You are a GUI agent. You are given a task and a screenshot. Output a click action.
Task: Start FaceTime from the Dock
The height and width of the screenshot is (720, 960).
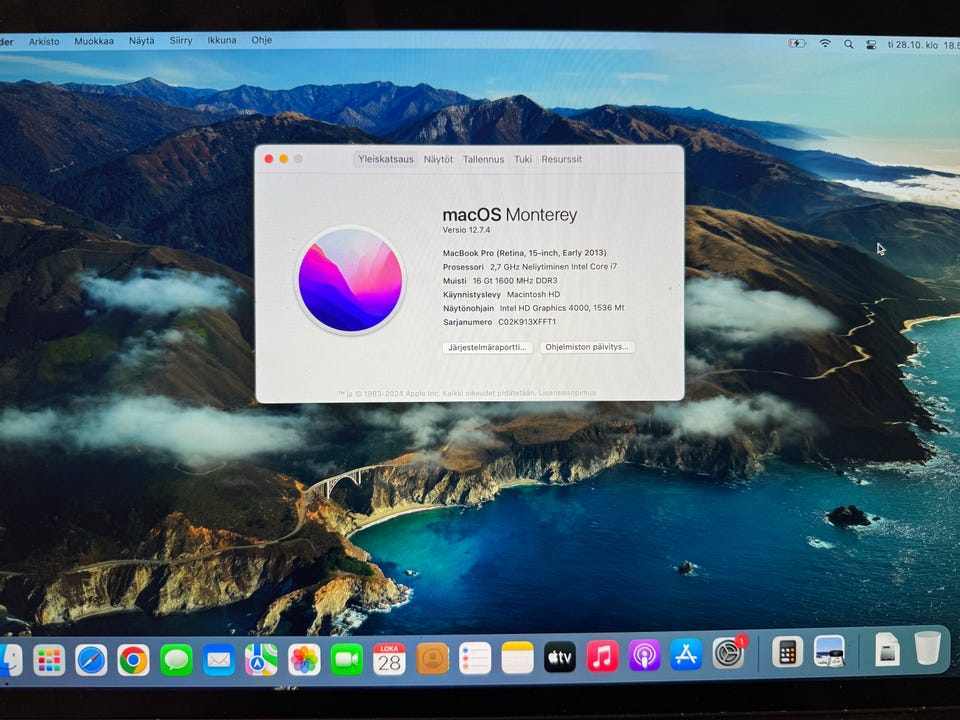(347, 659)
